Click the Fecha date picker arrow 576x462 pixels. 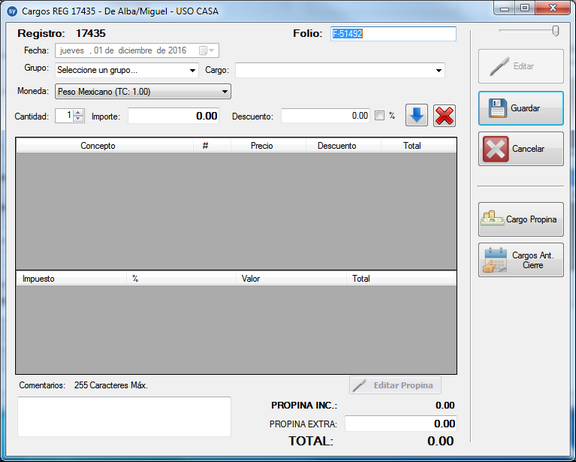211,51
